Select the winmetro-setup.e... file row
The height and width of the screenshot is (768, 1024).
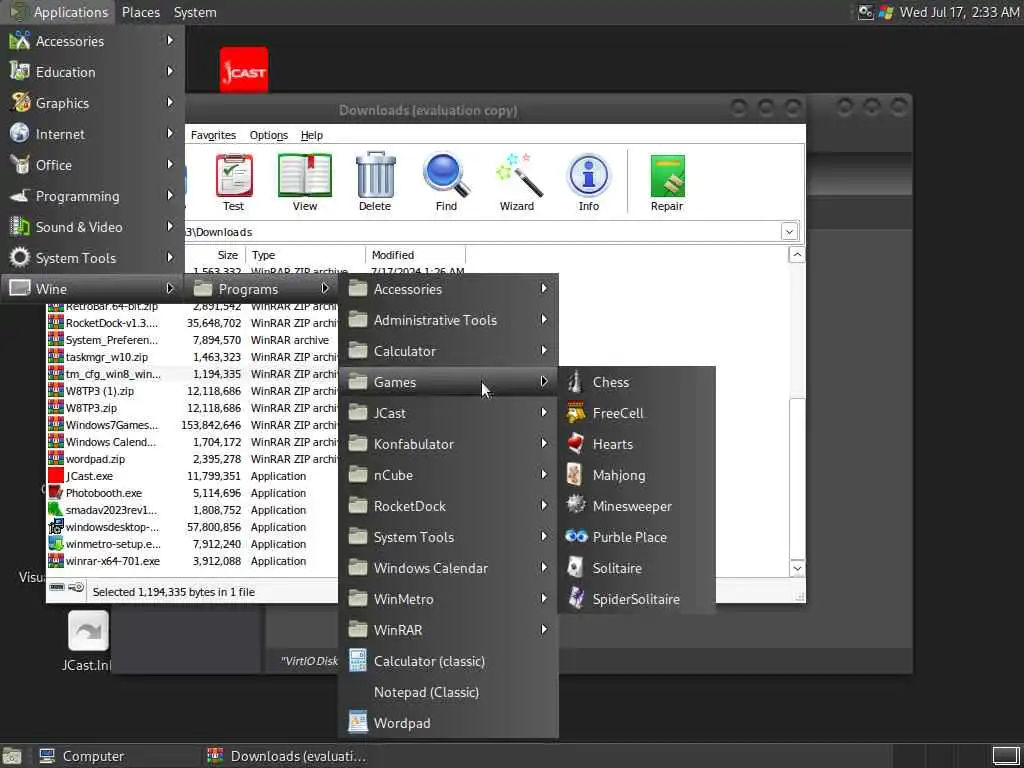pos(193,544)
